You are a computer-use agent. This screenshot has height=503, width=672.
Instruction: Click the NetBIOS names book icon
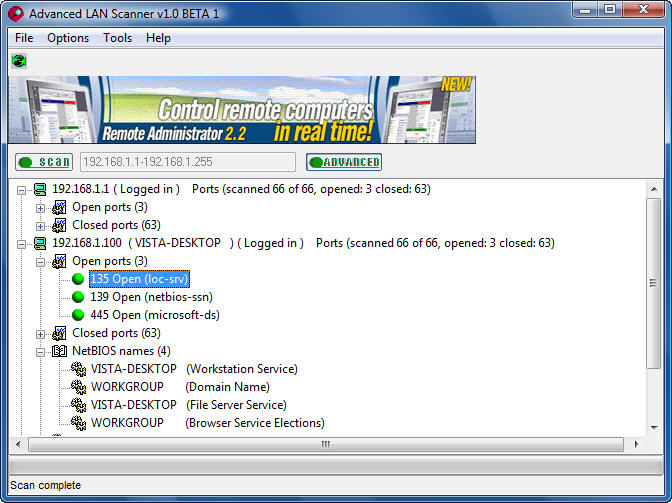point(59,351)
